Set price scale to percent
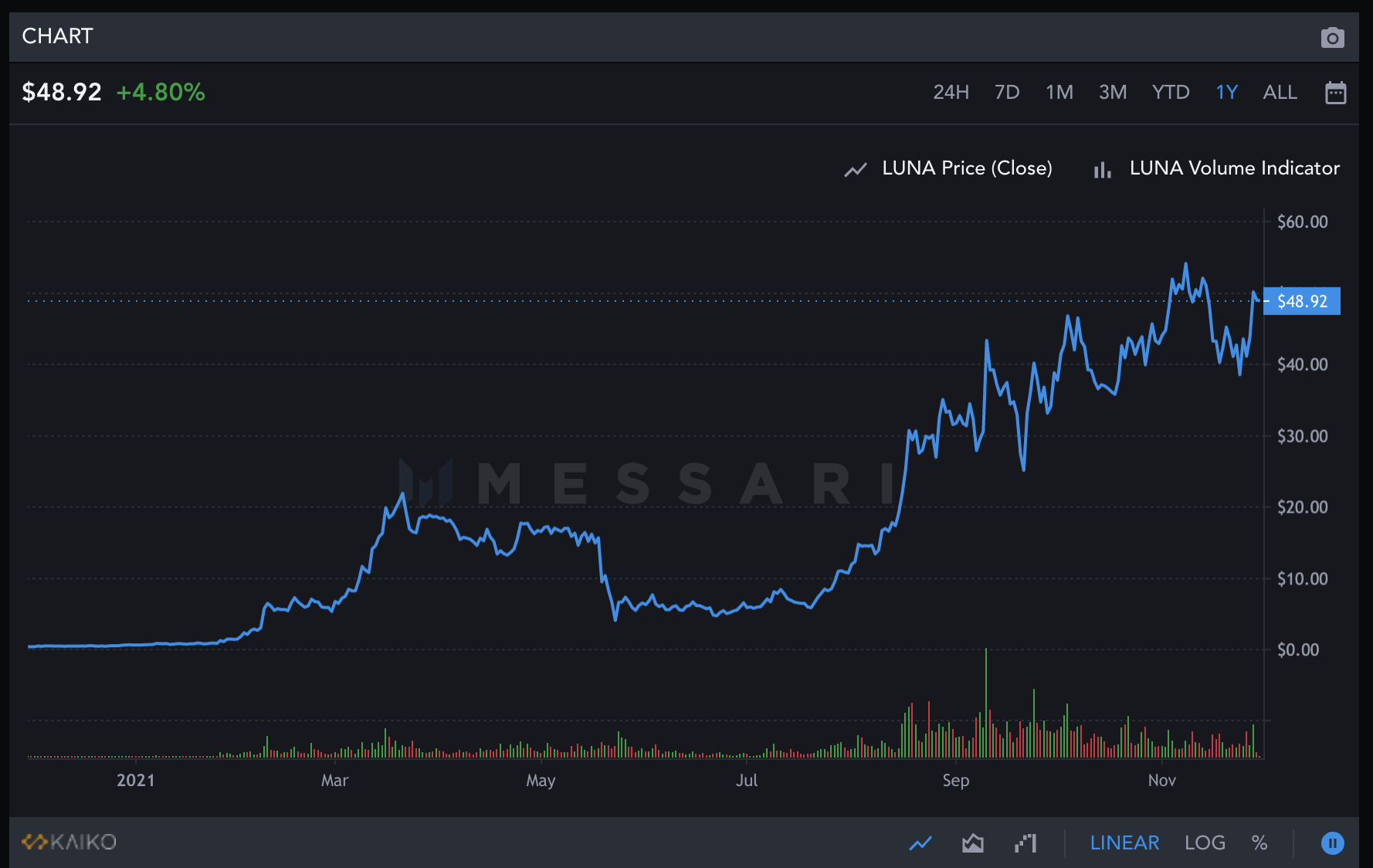Viewport: 1373px width, 868px height. 1259,843
